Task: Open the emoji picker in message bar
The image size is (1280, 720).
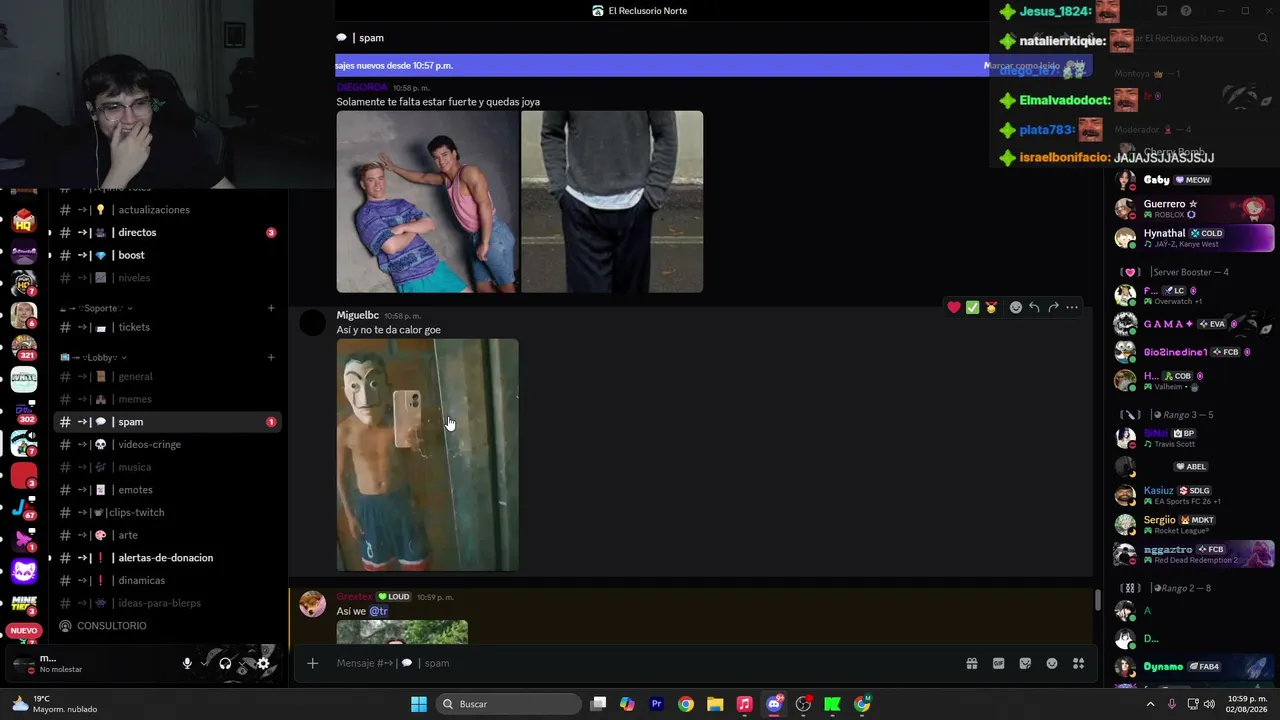Action: [x=1052, y=663]
